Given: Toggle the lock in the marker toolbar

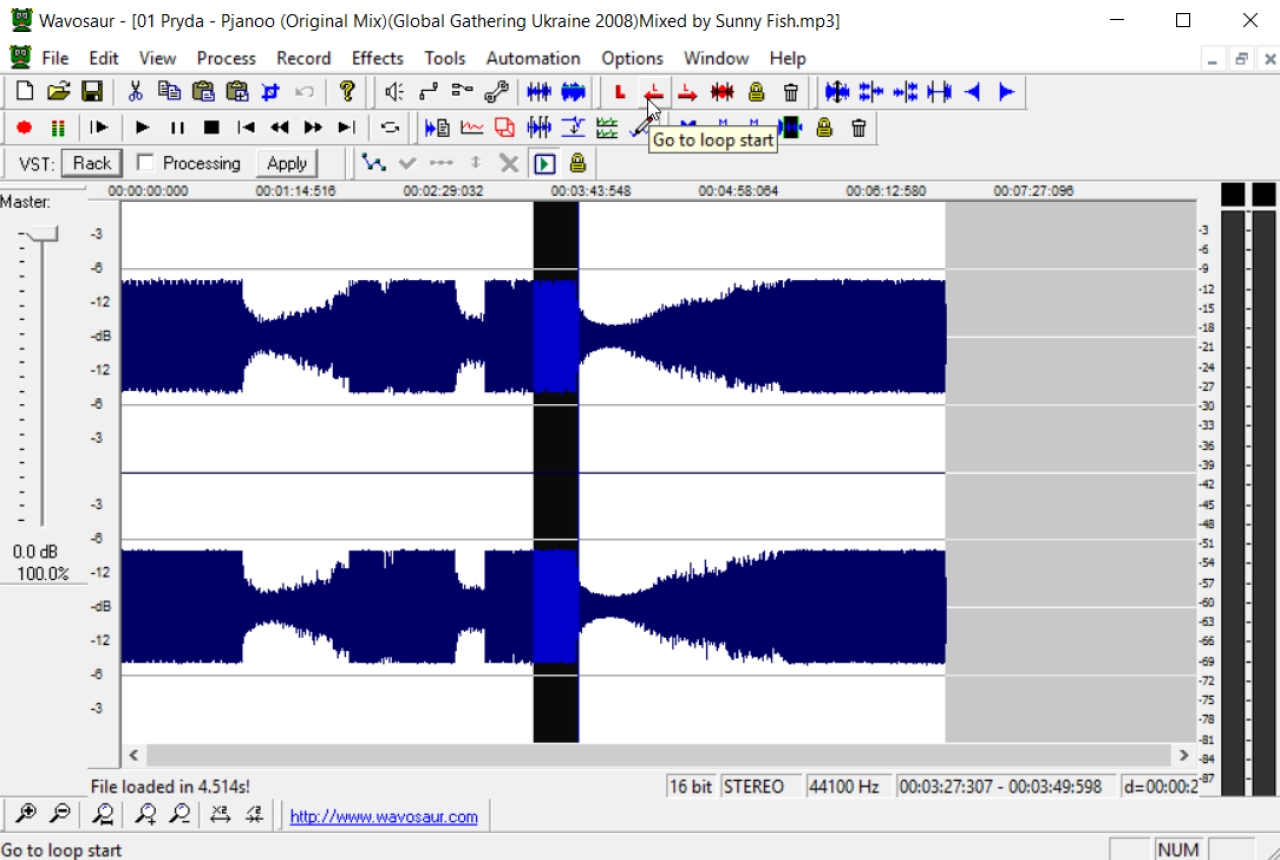Looking at the screenshot, I should [824, 127].
